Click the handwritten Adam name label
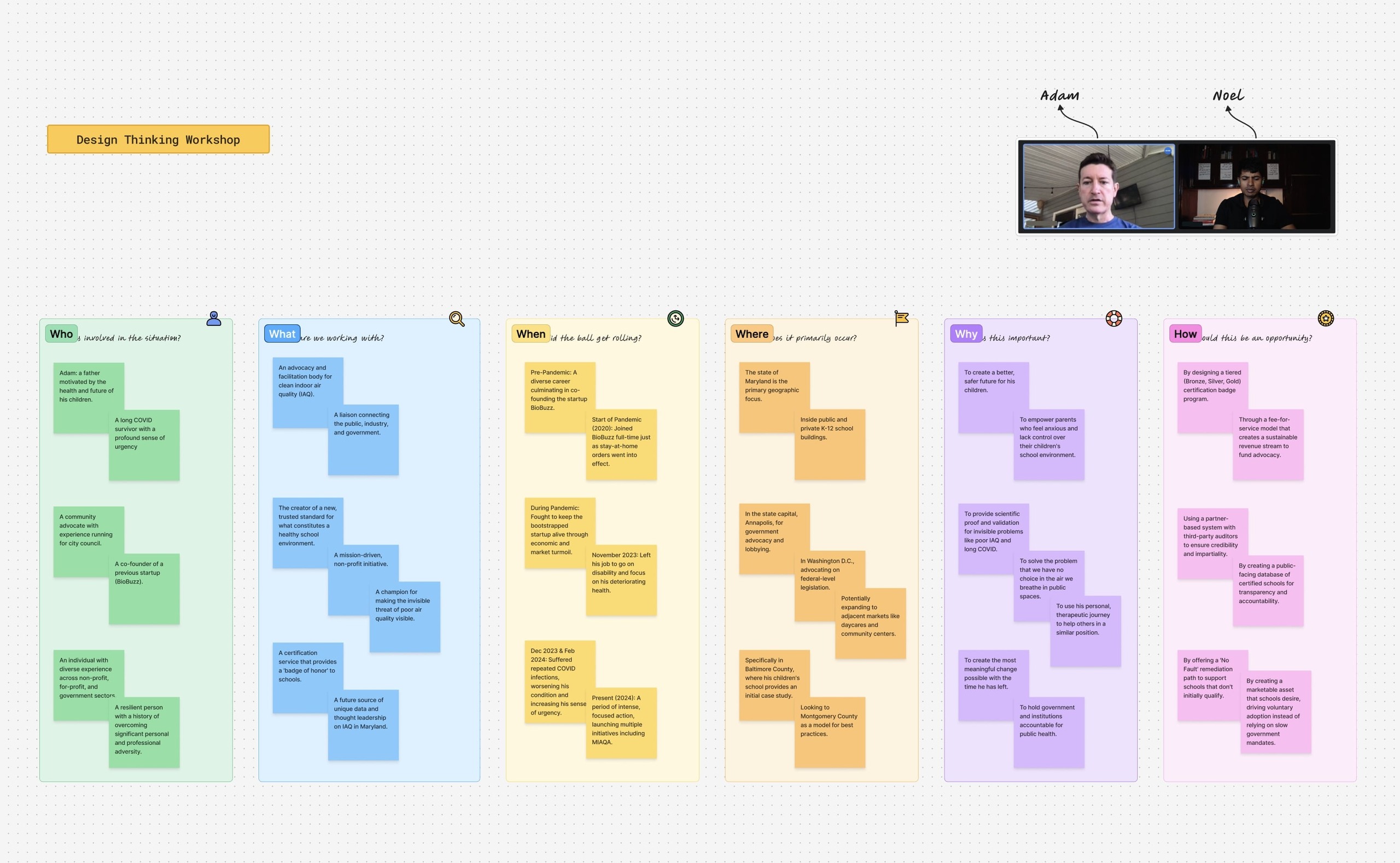Viewport: 1400px width, 863px height. pyautogui.click(x=1059, y=96)
